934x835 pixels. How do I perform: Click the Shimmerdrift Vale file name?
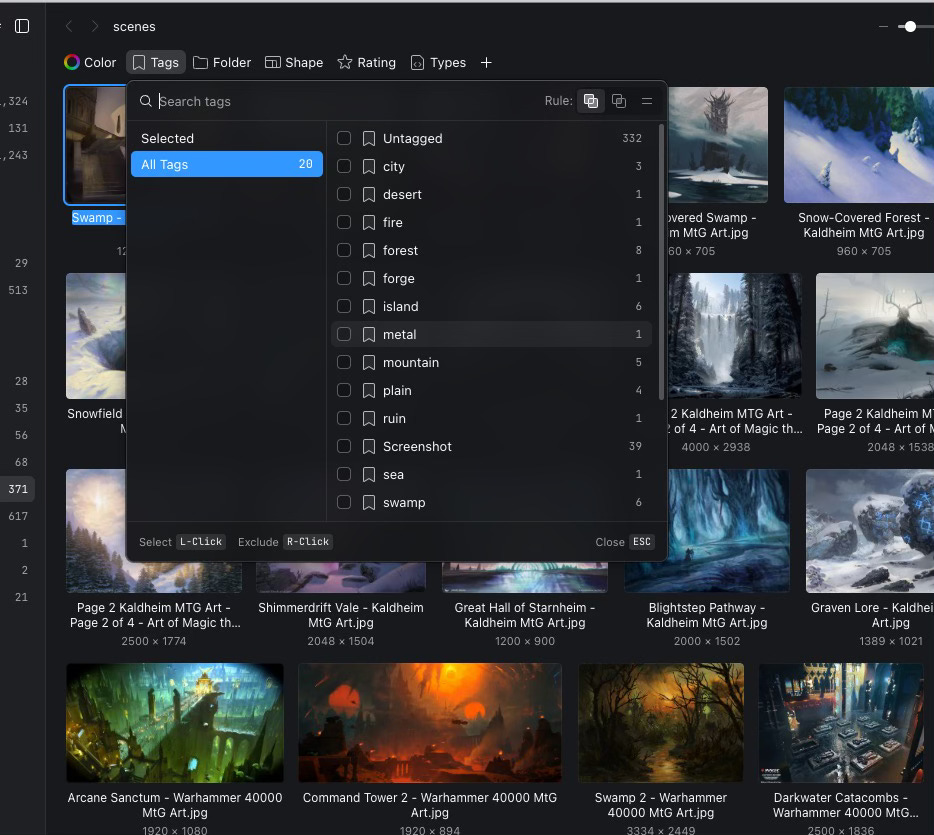(341, 615)
